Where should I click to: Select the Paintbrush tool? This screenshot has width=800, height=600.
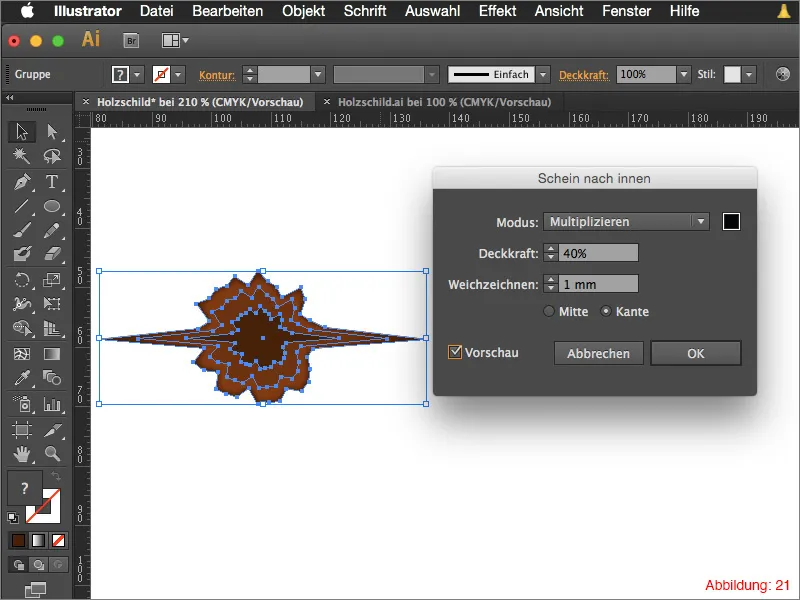click(22, 231)
